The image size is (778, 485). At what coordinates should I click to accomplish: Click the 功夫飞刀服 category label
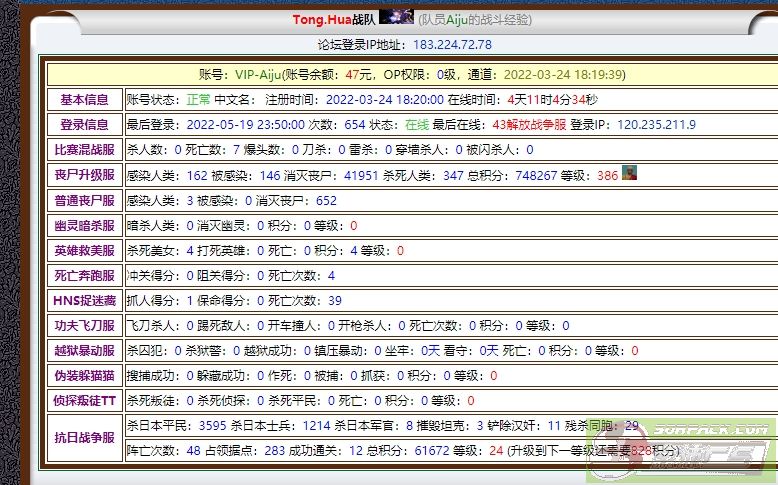pos(84,325)
